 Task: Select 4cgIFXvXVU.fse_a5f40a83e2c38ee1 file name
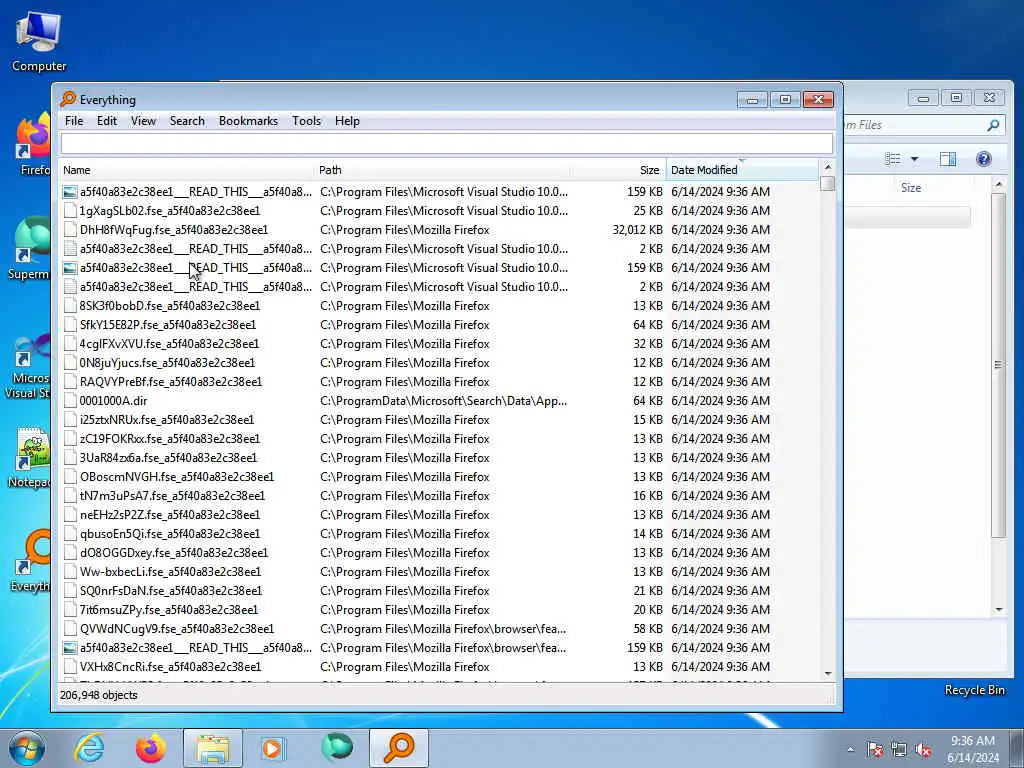[169, 344]
